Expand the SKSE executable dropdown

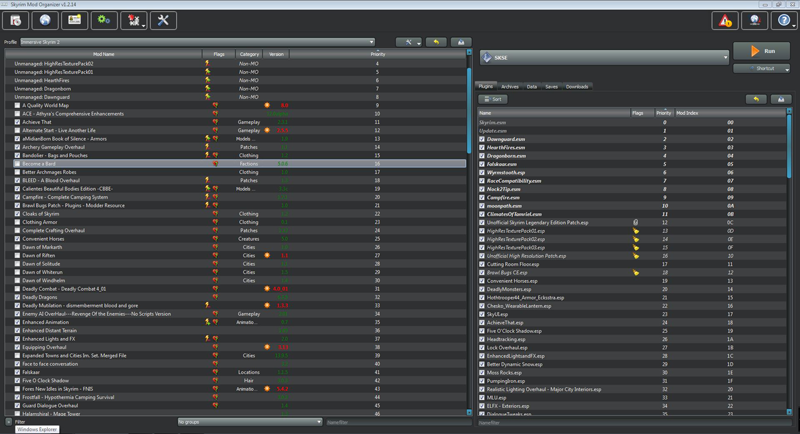click(603, 58)
